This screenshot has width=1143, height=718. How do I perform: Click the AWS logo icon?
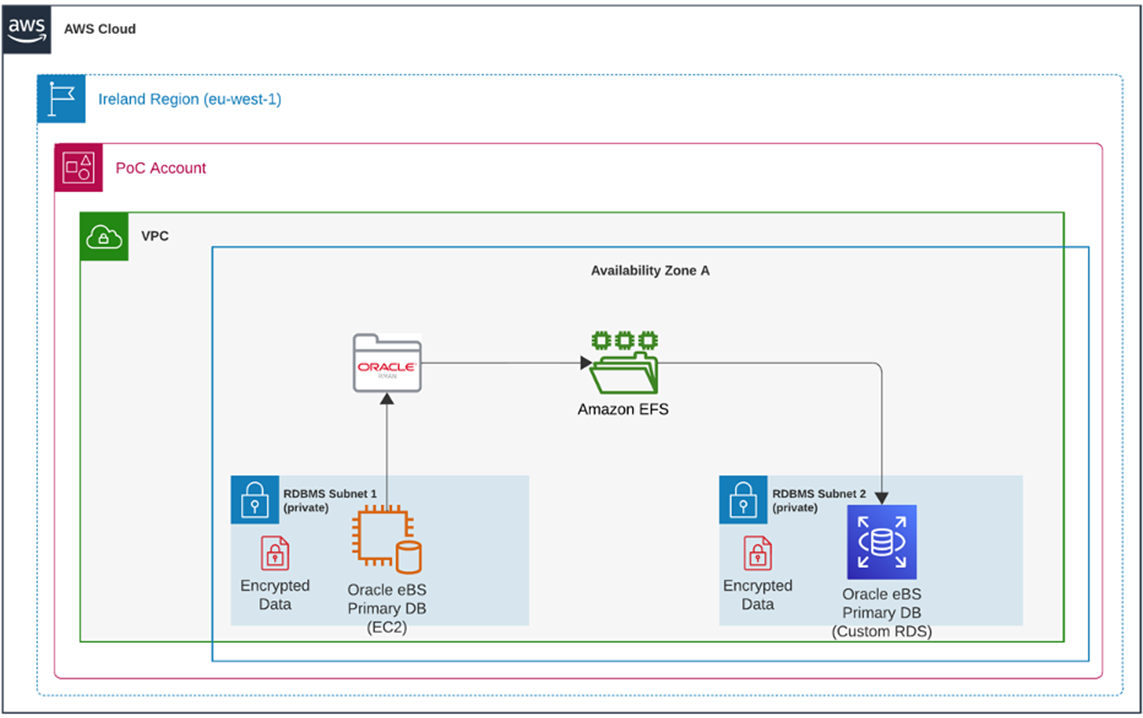pos(27,29)
